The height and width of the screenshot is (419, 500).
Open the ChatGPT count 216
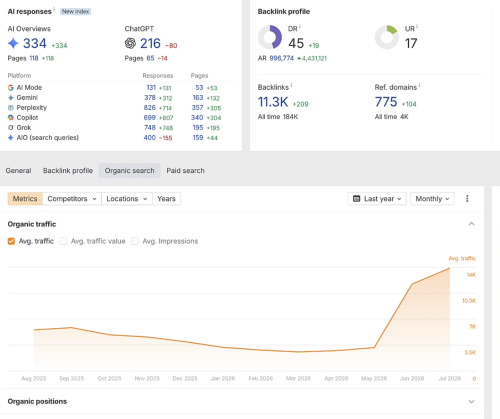coord(150,43)
